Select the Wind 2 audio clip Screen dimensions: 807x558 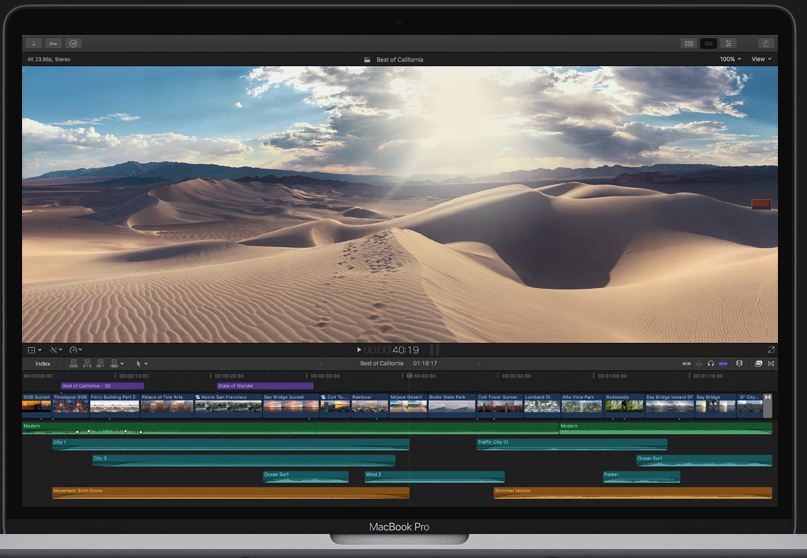434,477
